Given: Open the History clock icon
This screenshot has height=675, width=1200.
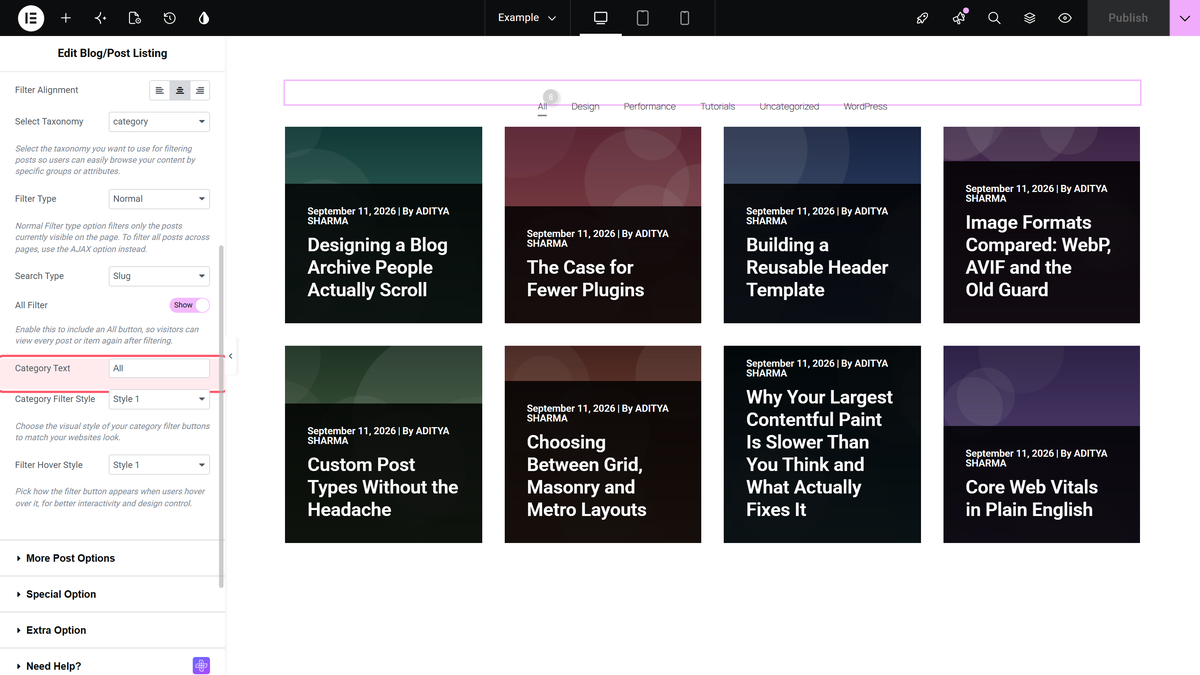Looking at the screenshot, I should (170, 18).
